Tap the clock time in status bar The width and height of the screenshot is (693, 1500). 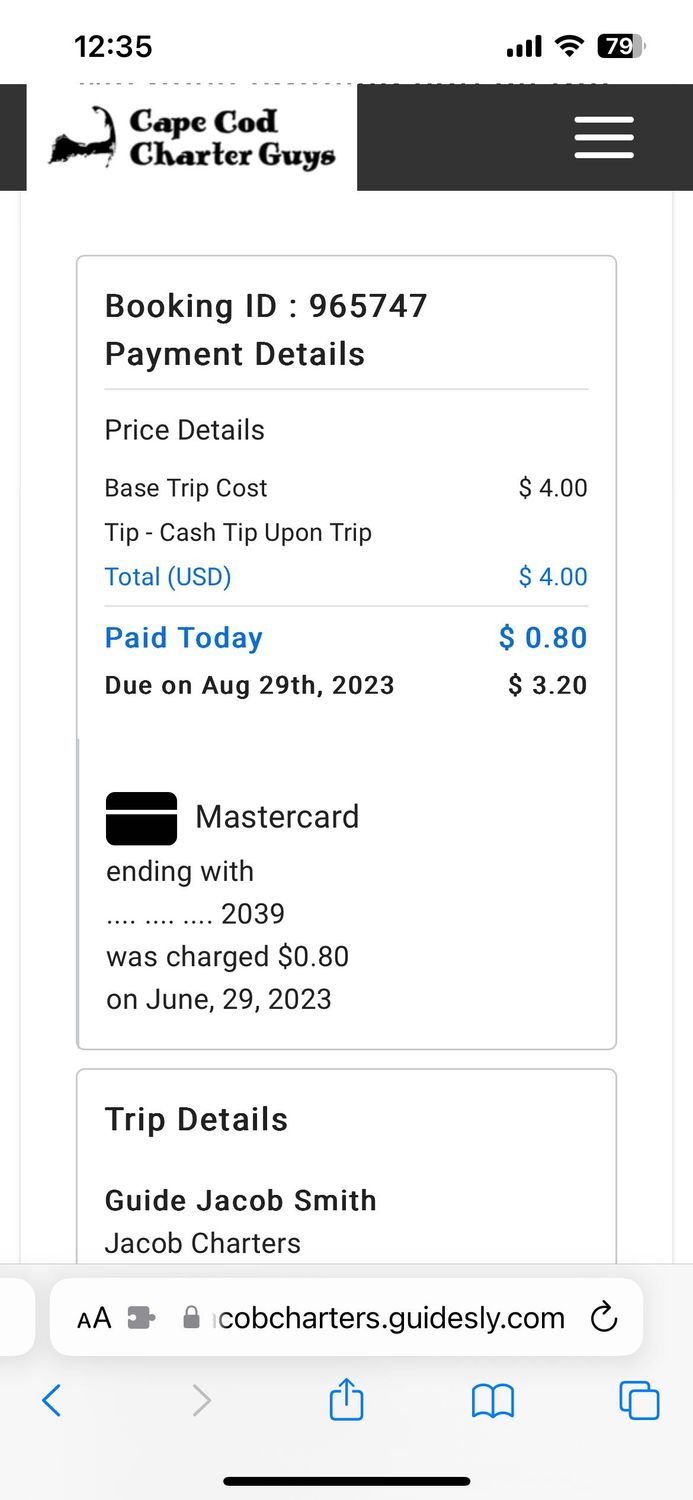point(113,46)
